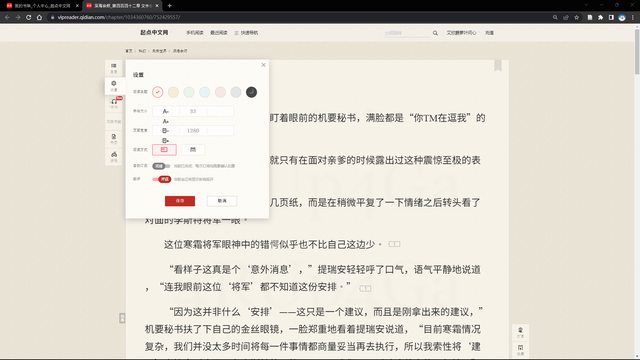This screenshot has width=640, height=360.
Task: Choose the dark night theme swatch
Action: tap(251, 92)
